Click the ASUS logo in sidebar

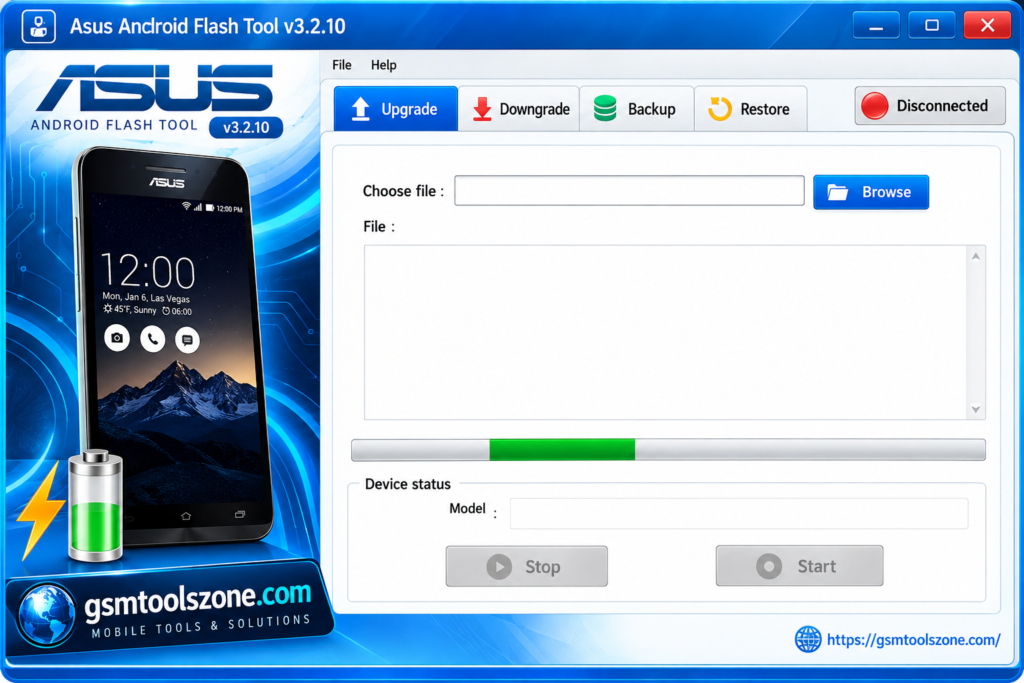coord(155,88)
